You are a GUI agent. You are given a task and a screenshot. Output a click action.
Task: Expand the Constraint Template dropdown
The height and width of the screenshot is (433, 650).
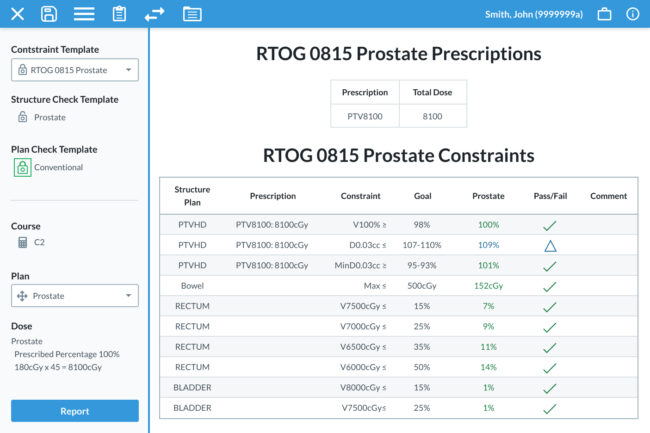(75, 70)
